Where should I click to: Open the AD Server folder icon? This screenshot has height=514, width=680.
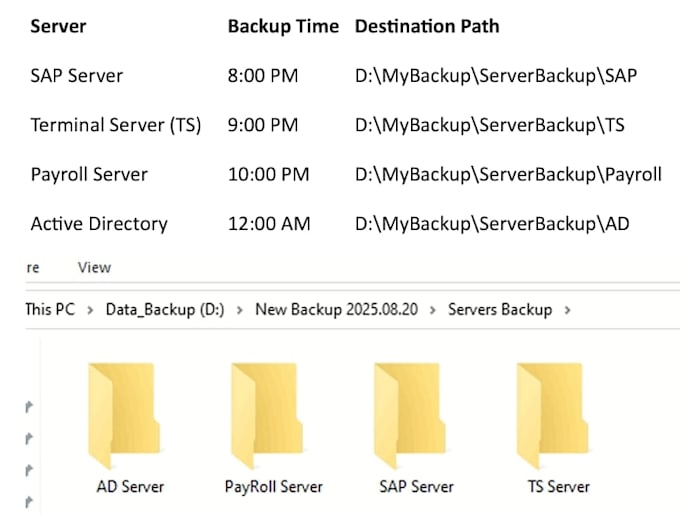124,416
